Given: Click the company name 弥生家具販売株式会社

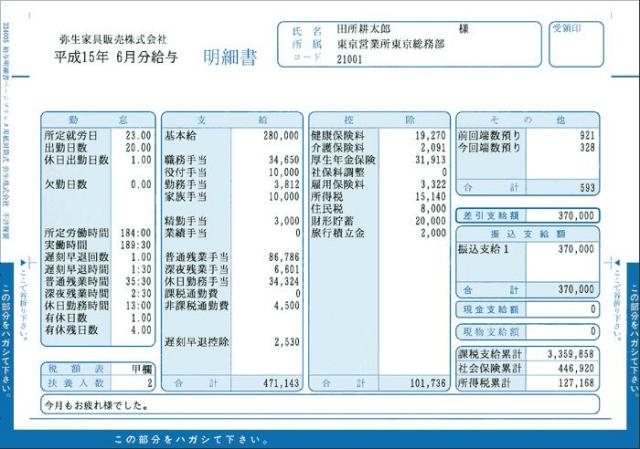Looking at the screenshot, I should click(x=113, y=40).
